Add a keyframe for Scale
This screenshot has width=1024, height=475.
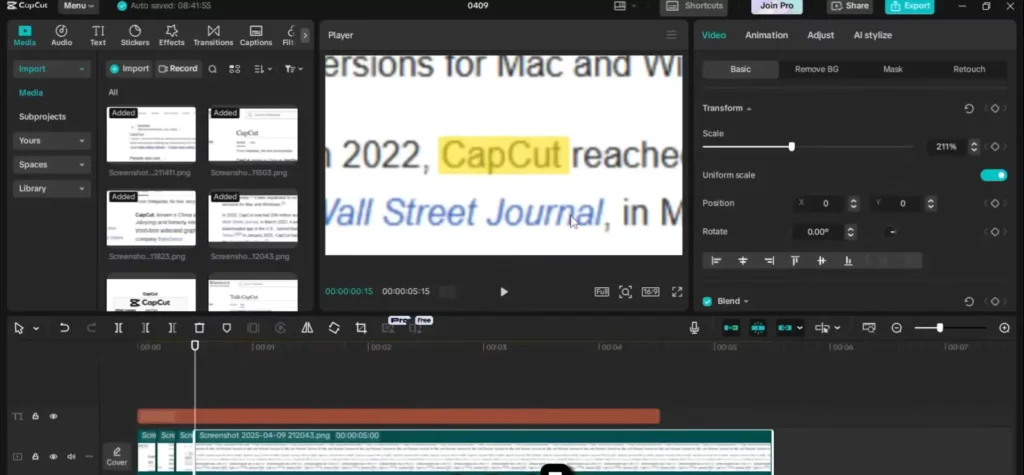point(995,147)
